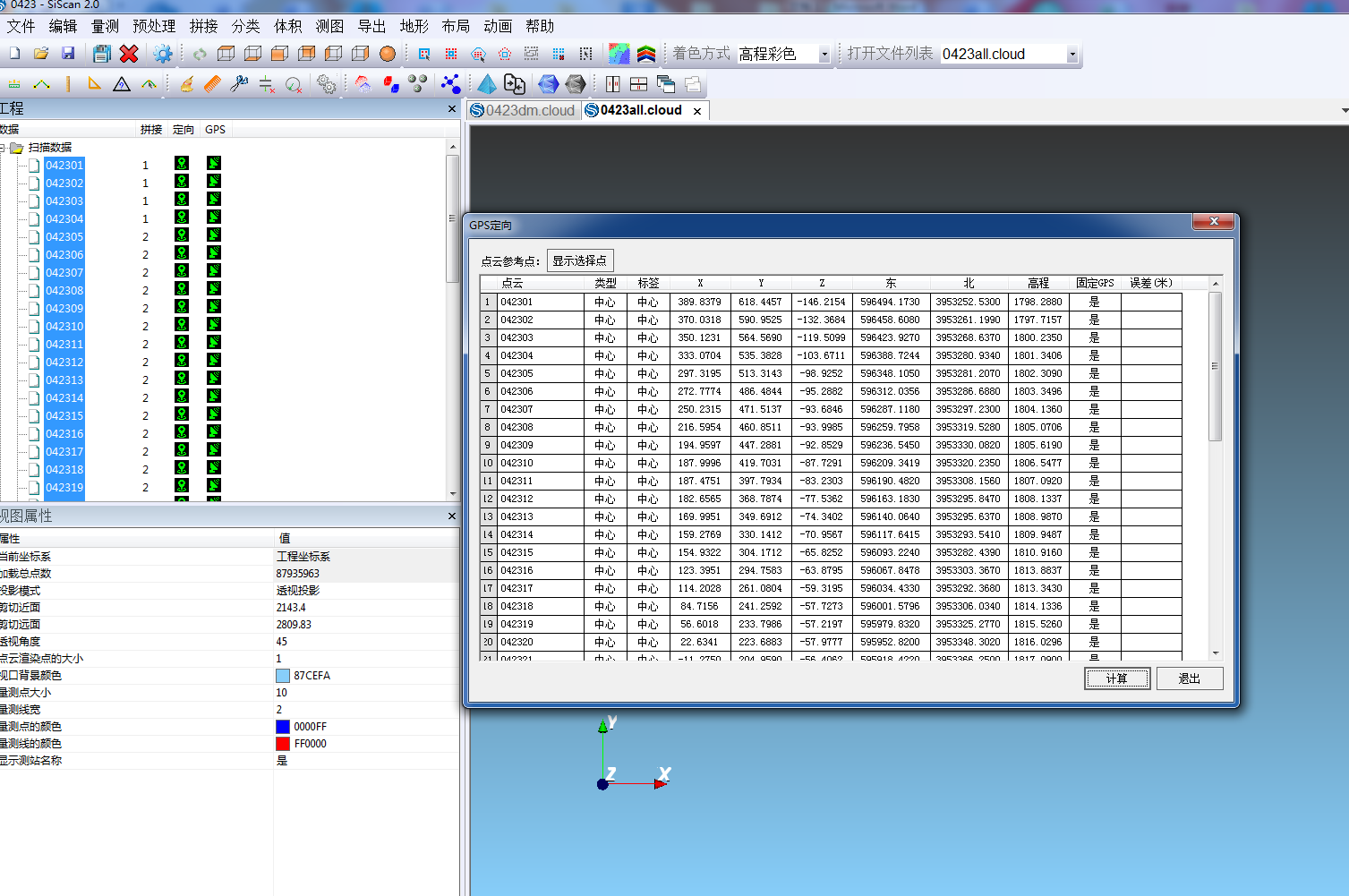
Task: Select the orange comb filter icon
Action: (x=212, y=84)
